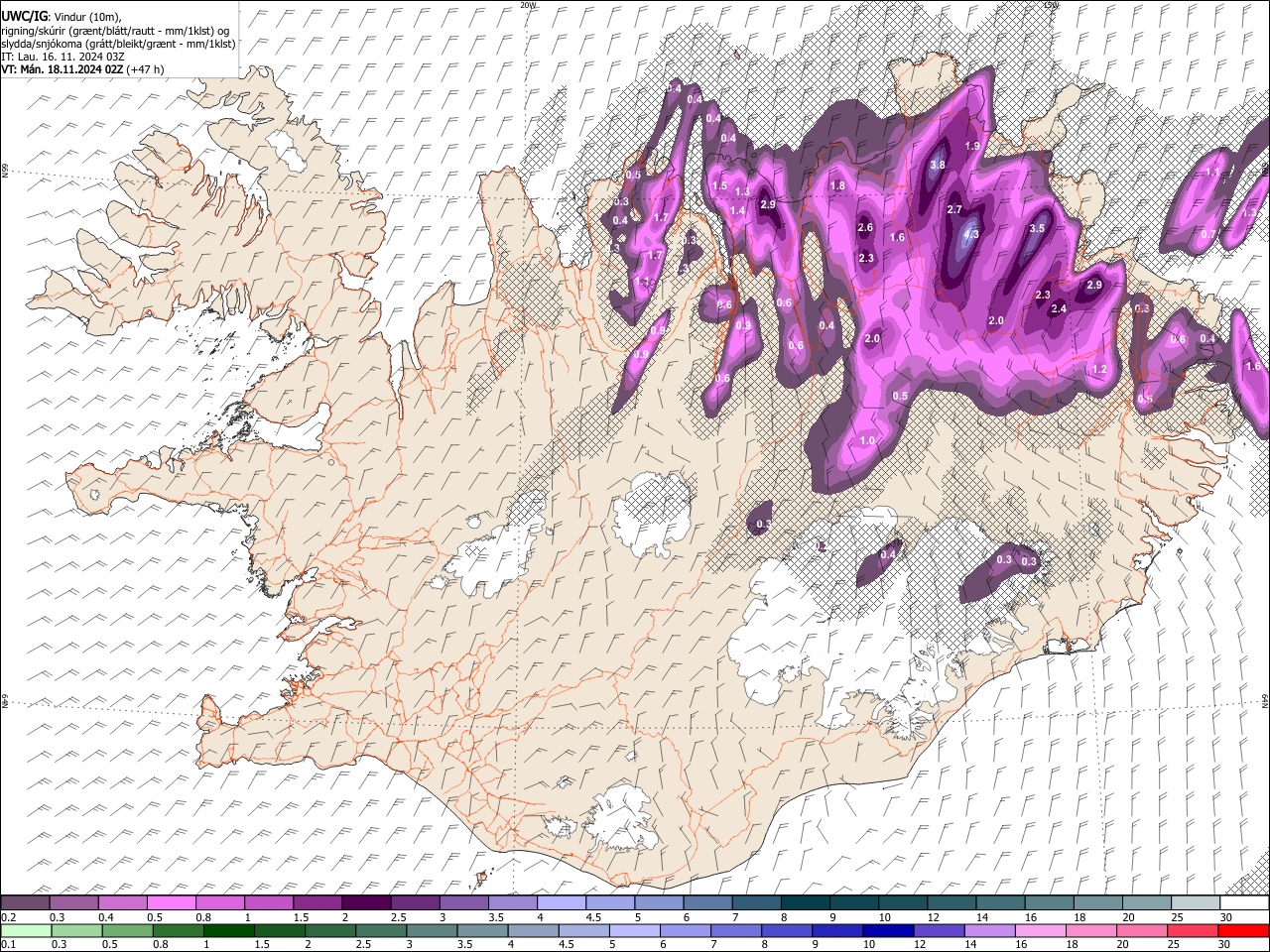Select the 3.8 snowfall value on the map
Screen dimensions: 1270x952
coord(937,166)
